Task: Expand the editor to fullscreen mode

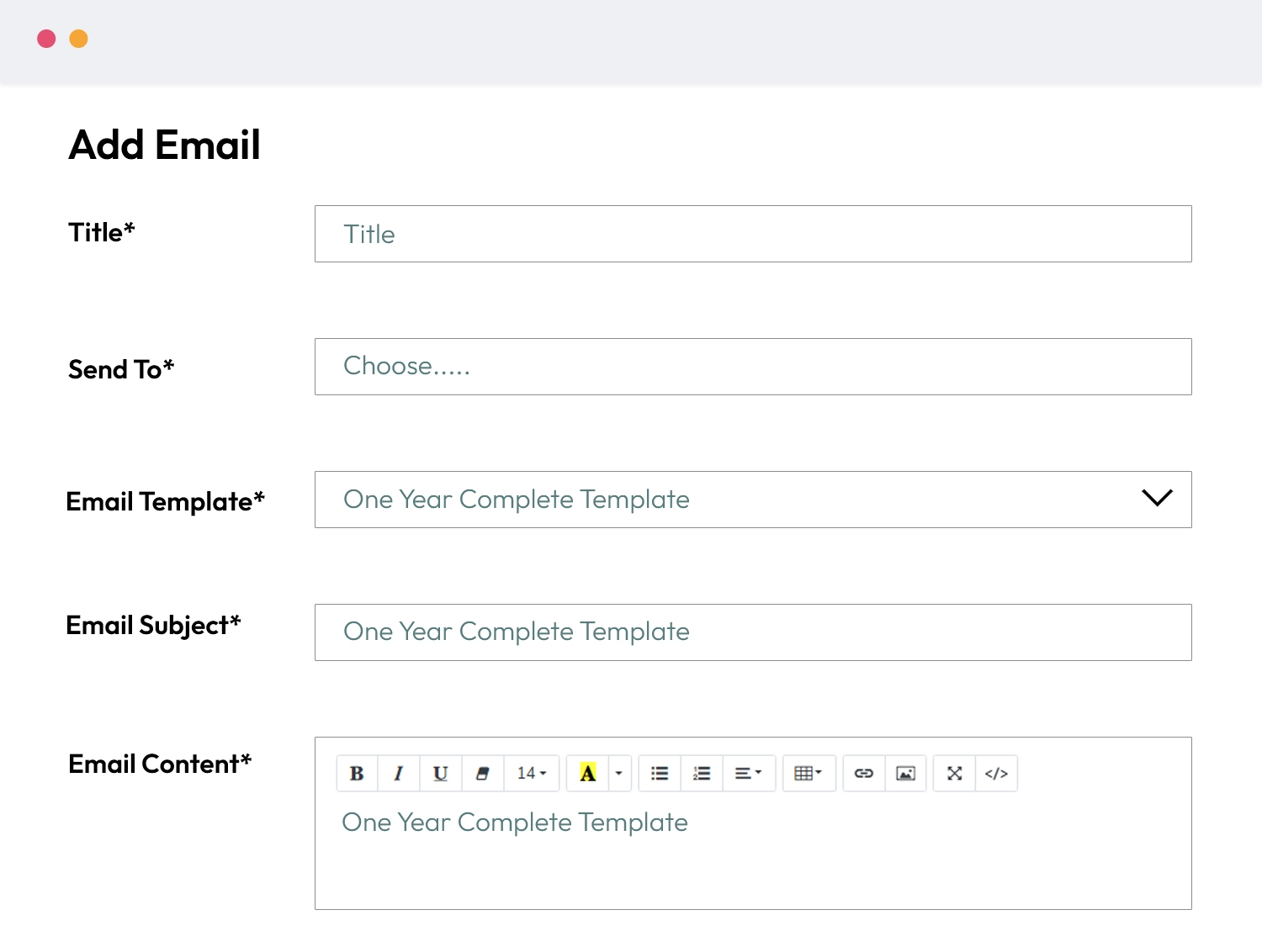Action: coord(954,773)
